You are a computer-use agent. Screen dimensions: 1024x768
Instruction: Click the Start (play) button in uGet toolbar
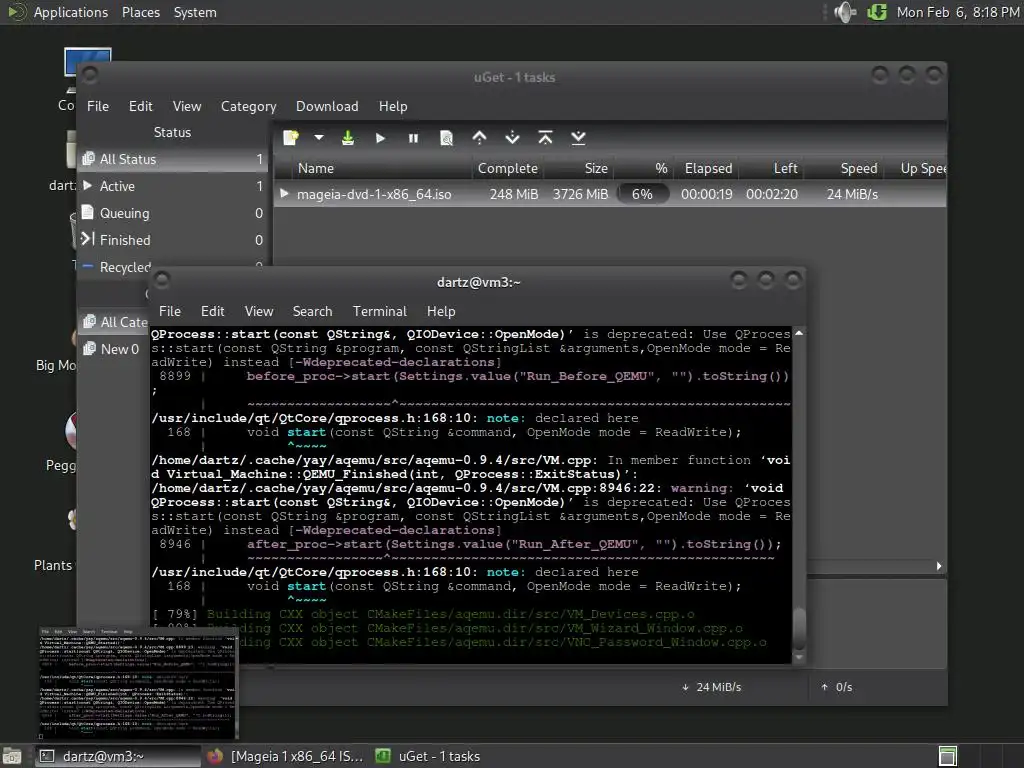(381, 138)
